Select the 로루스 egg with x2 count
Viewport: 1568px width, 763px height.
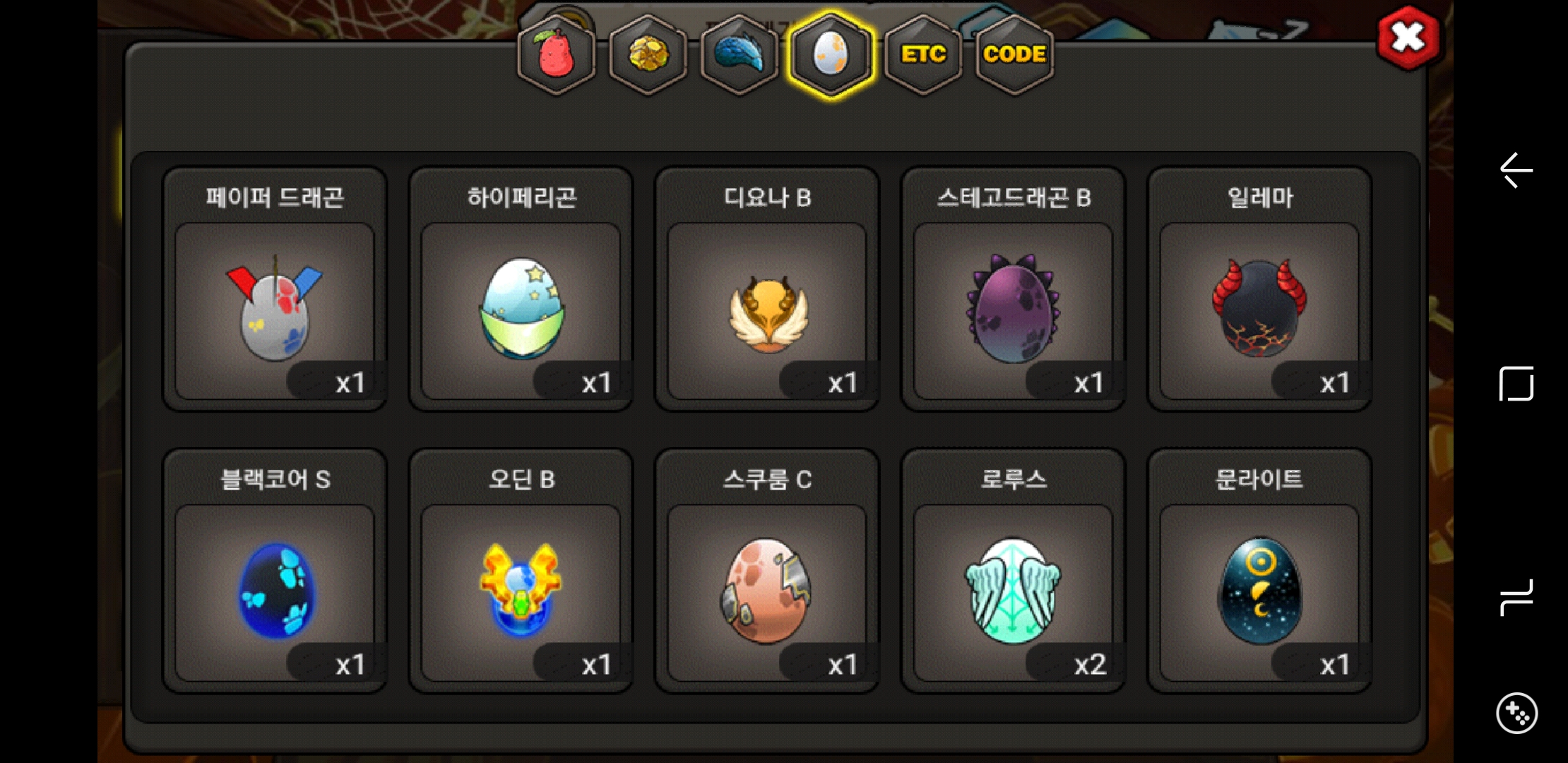1014,571
